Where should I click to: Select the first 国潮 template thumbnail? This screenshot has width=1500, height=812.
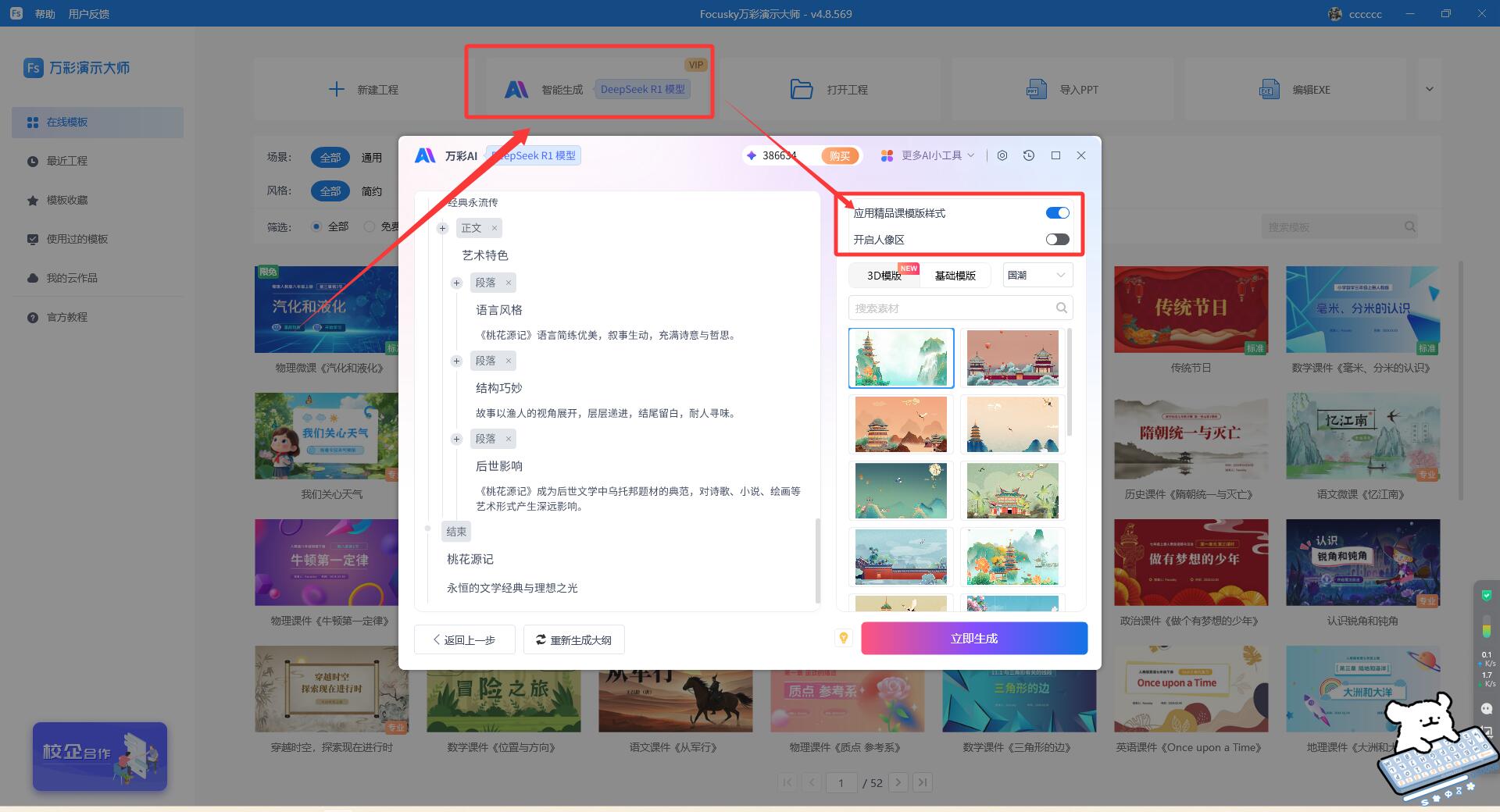coord(901,358)
